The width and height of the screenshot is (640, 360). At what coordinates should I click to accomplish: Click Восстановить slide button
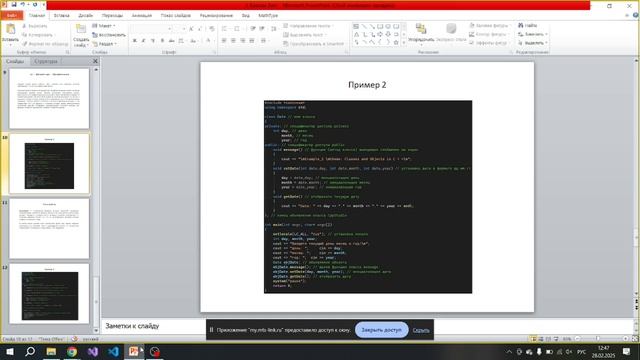[109, 35]
